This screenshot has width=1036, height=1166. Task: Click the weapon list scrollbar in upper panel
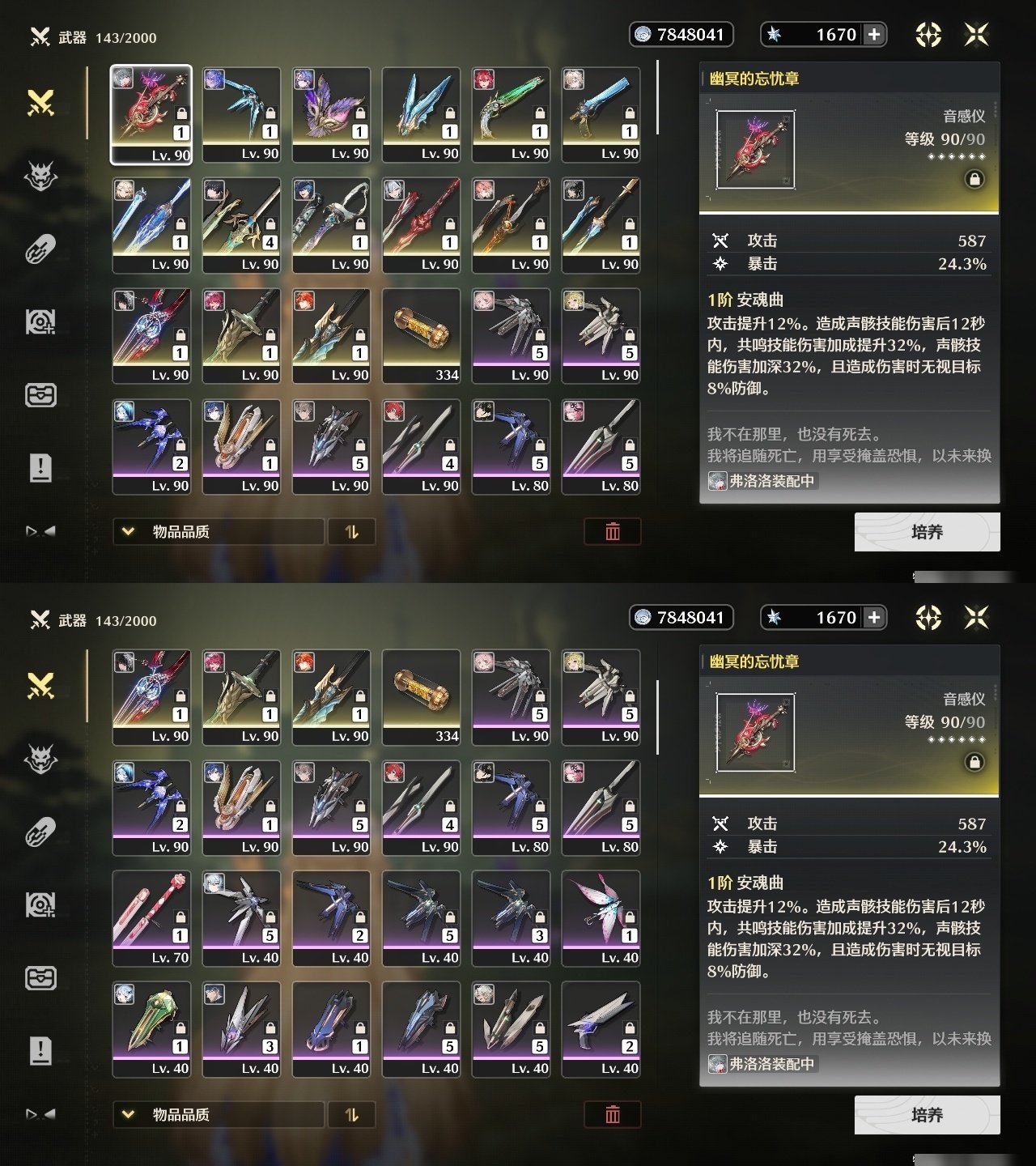[658, 97]
